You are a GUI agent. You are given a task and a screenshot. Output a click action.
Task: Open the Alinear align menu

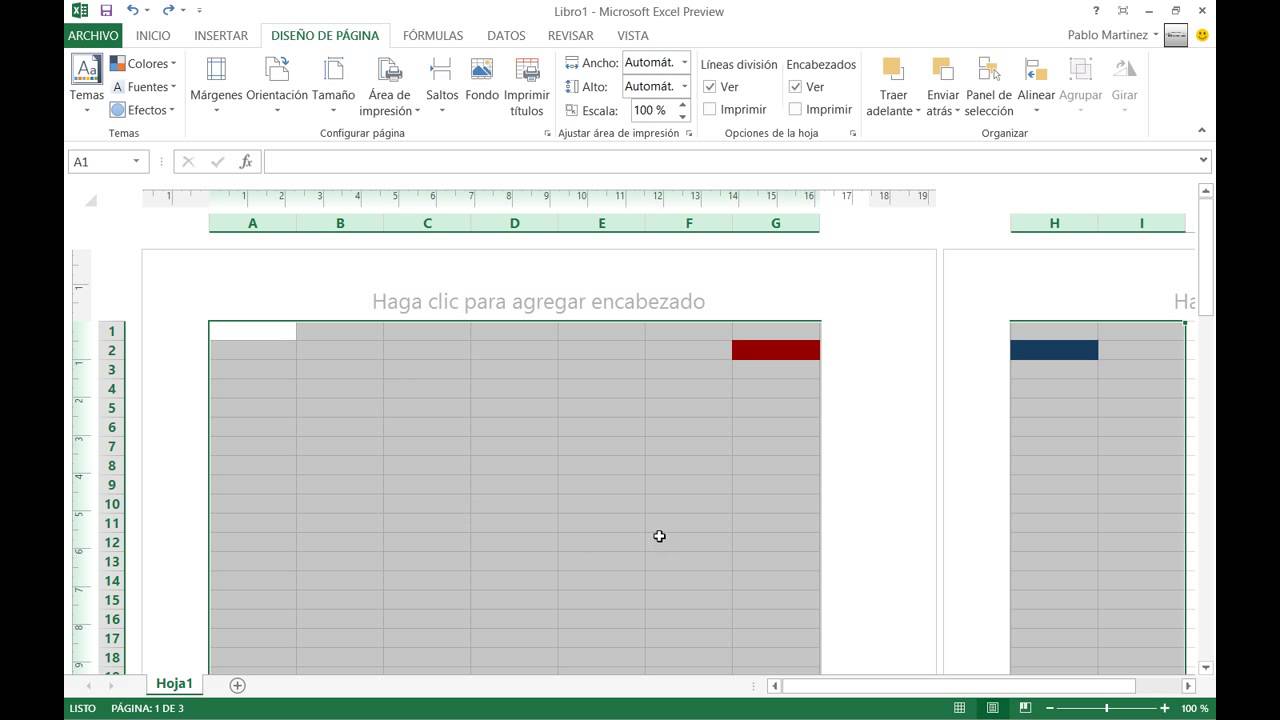pos(1036,85)
